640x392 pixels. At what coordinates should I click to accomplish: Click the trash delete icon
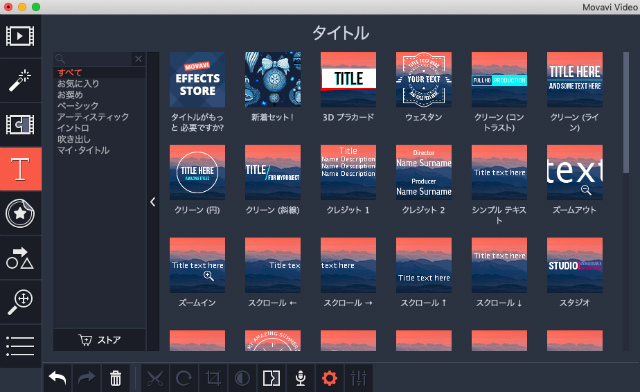116,379
